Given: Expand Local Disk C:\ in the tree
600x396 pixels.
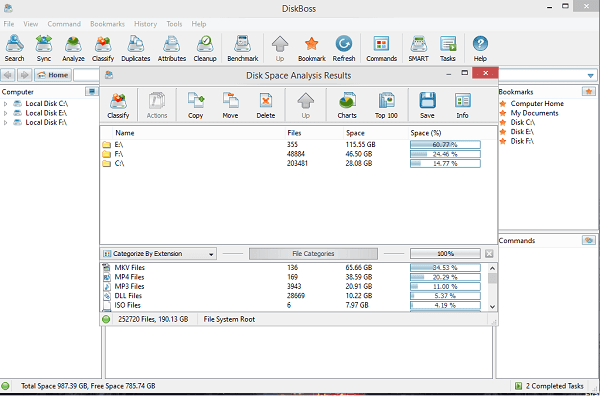Looking at the screenshot, I should [x=5, y=104].
